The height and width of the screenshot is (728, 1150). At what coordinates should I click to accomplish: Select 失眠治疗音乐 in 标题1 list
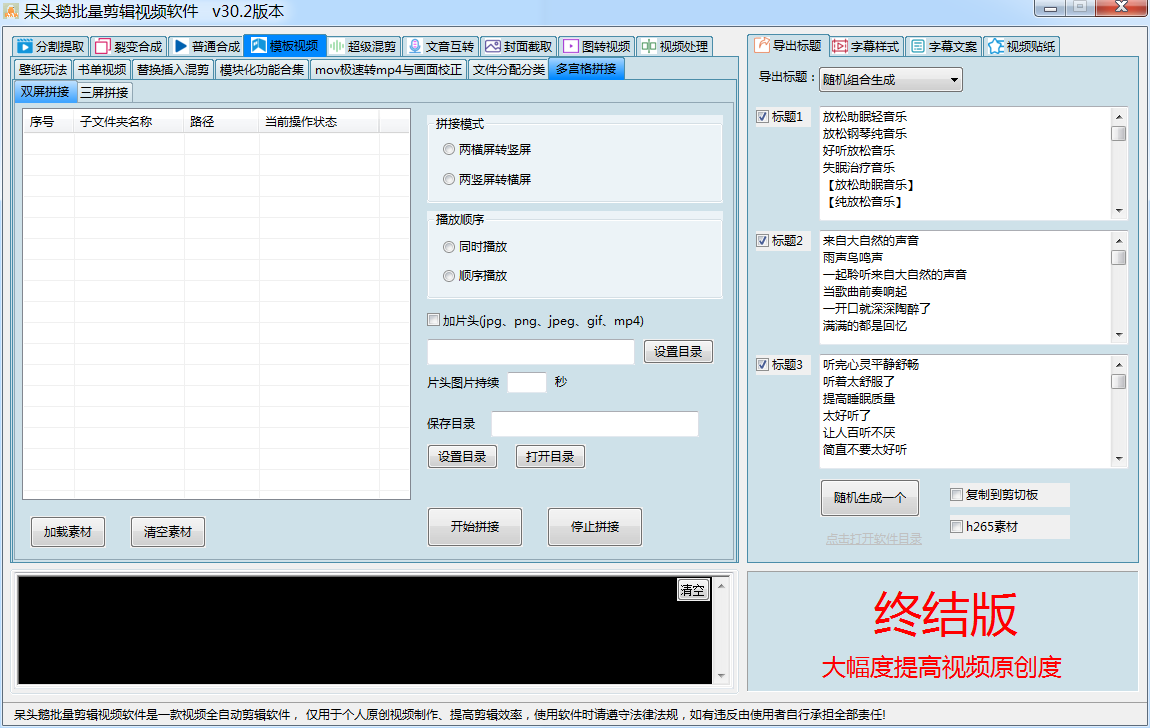click(859, 168)
